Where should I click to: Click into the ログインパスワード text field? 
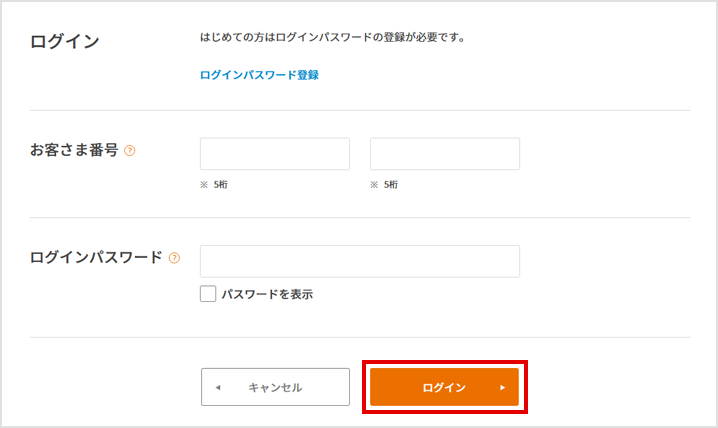[360, 261]
